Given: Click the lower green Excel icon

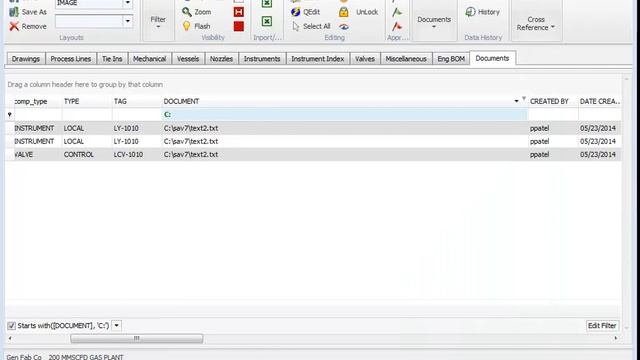Looking at the screenshot, I should 267,21.
